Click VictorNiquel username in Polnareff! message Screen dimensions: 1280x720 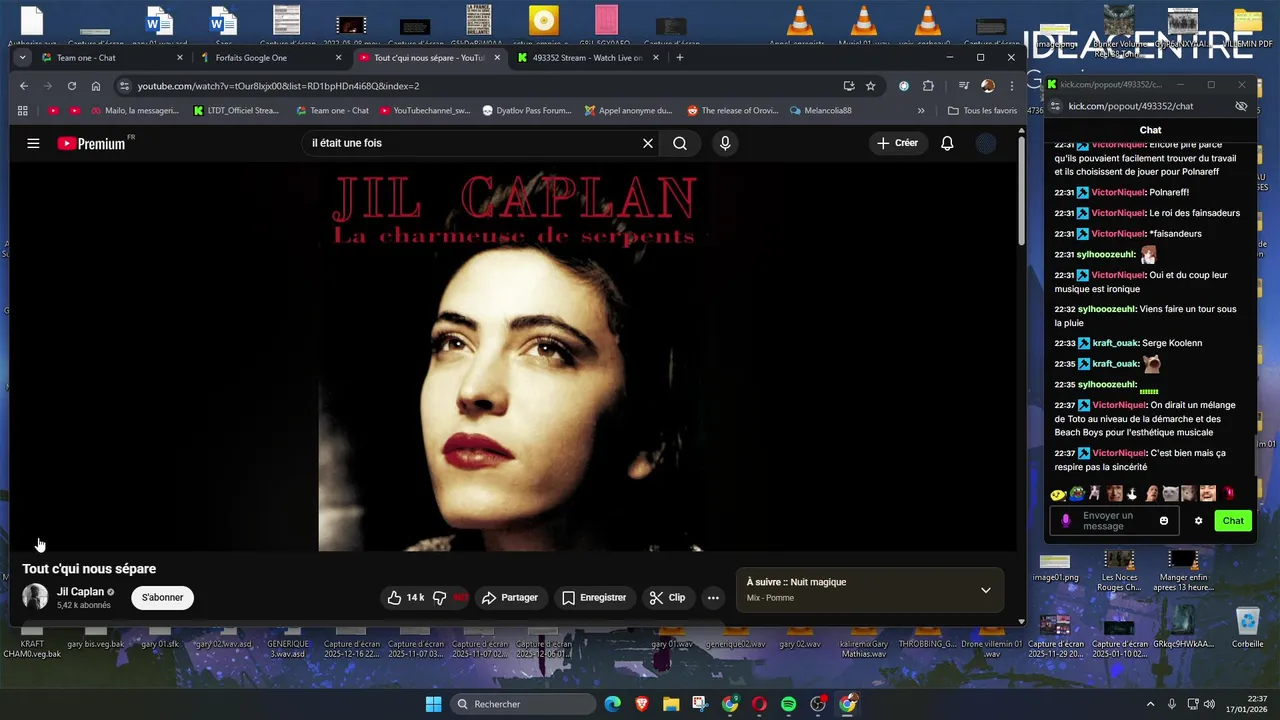click(x=1118, y=192)
